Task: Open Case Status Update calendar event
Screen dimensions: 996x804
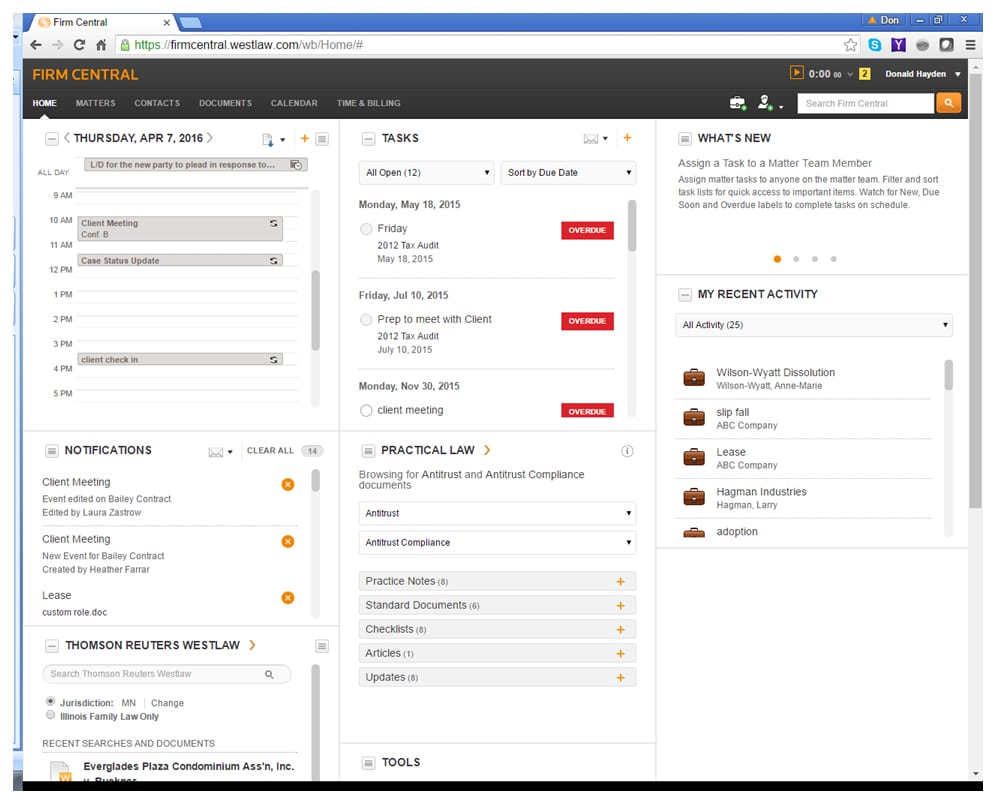Action: 180,260
